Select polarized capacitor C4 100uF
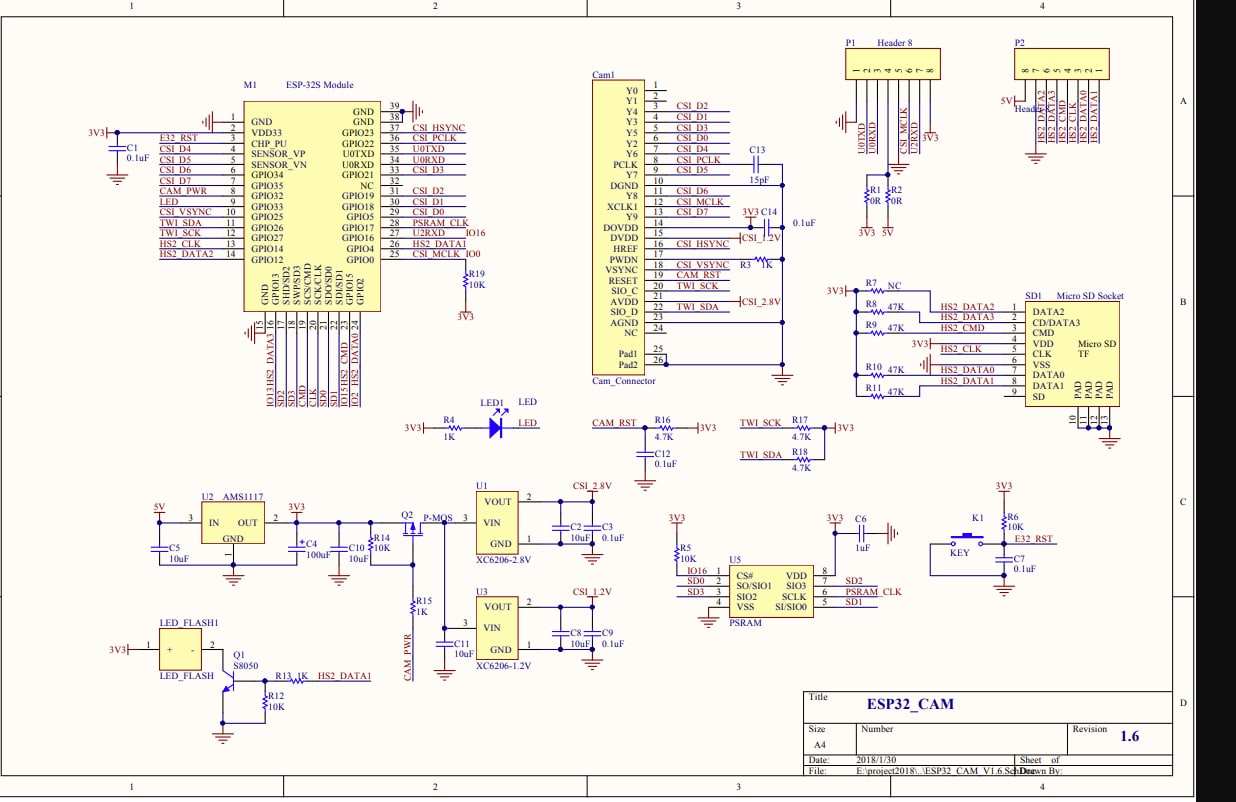This screenshot has width=1236, height=802. 298,548
